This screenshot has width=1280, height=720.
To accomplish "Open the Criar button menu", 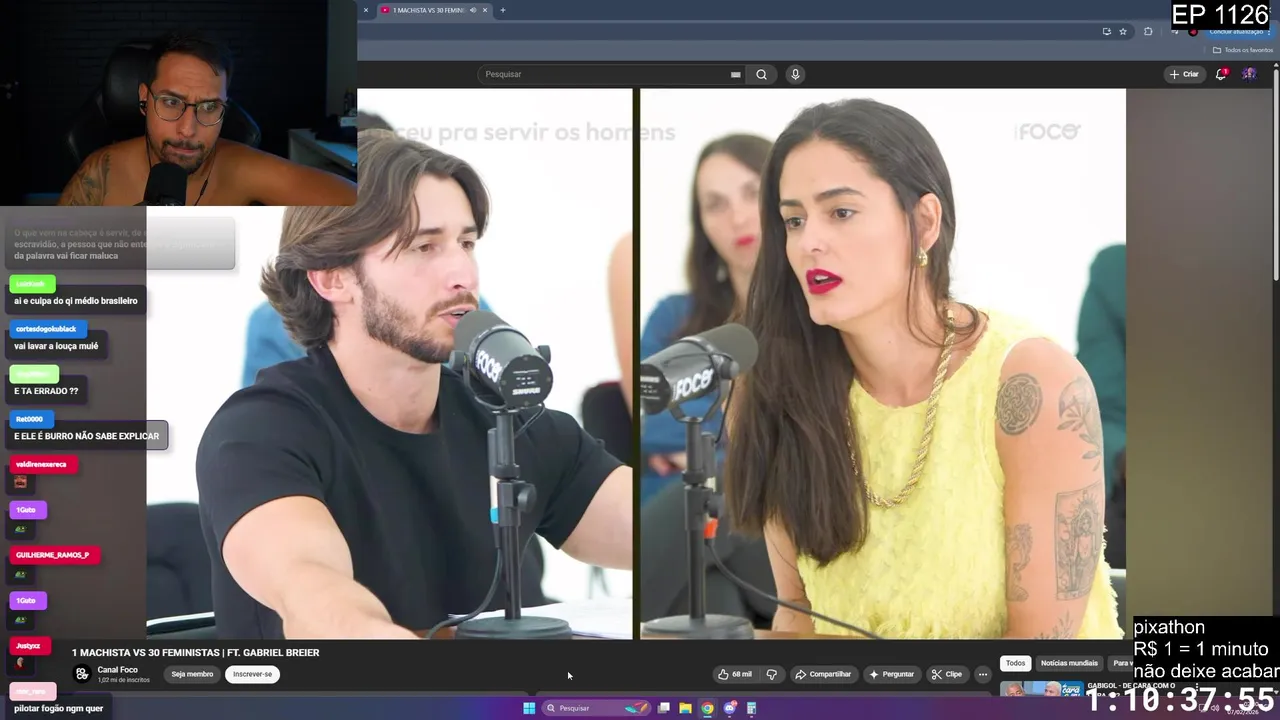I will (x=1184, y=74).
